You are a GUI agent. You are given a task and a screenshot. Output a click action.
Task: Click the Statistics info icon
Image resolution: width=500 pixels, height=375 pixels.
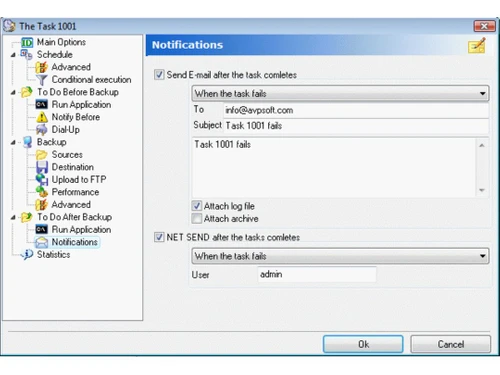pyautogui.click(x=27, y=255)
